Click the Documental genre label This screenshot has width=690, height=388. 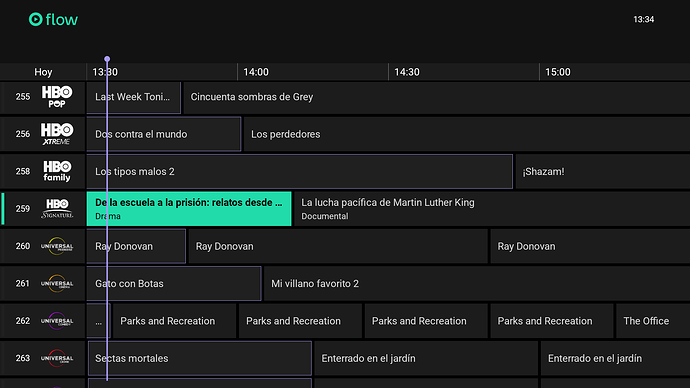(x=325, y=216)
